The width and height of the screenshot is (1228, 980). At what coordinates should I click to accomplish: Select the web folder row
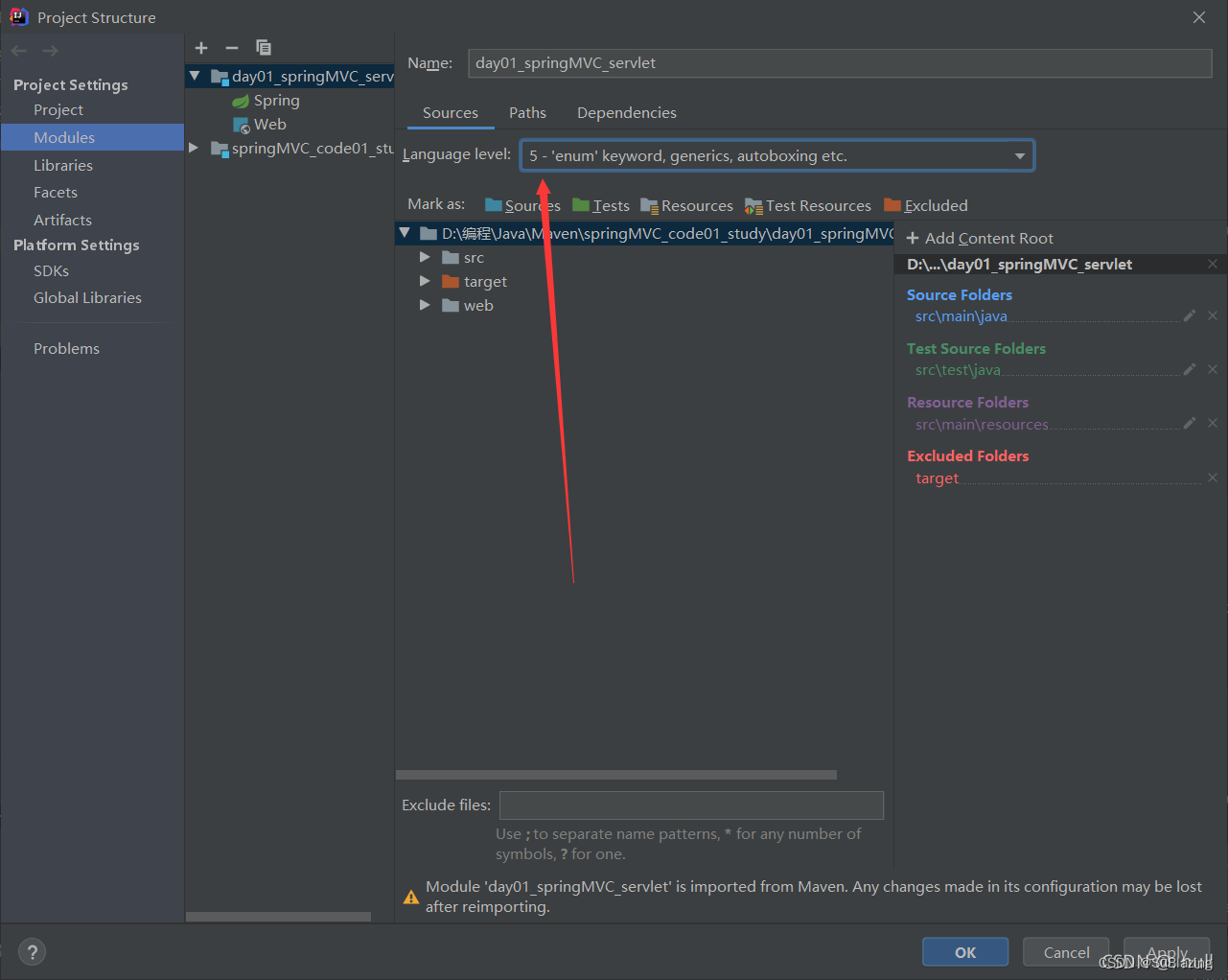tap(644, 305)
